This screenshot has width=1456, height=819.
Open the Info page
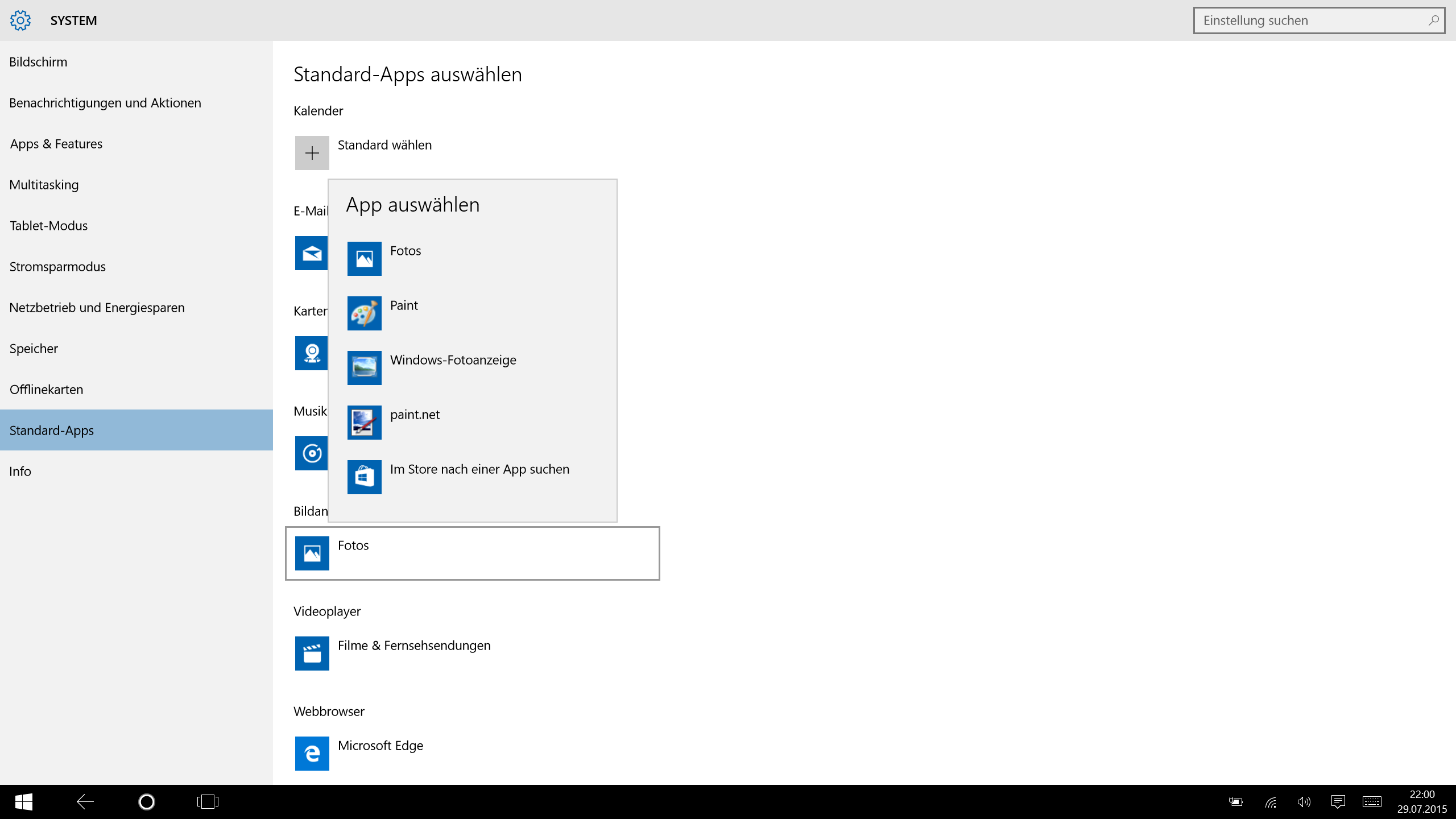tap(136, 471)
